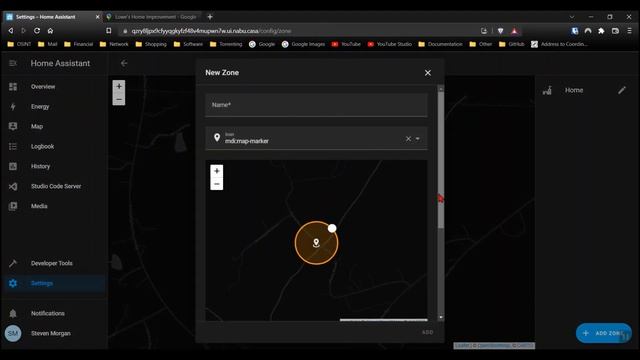Click the browser forward button
The height and width of the screenshot is (360, 640).
pos(23,31)
